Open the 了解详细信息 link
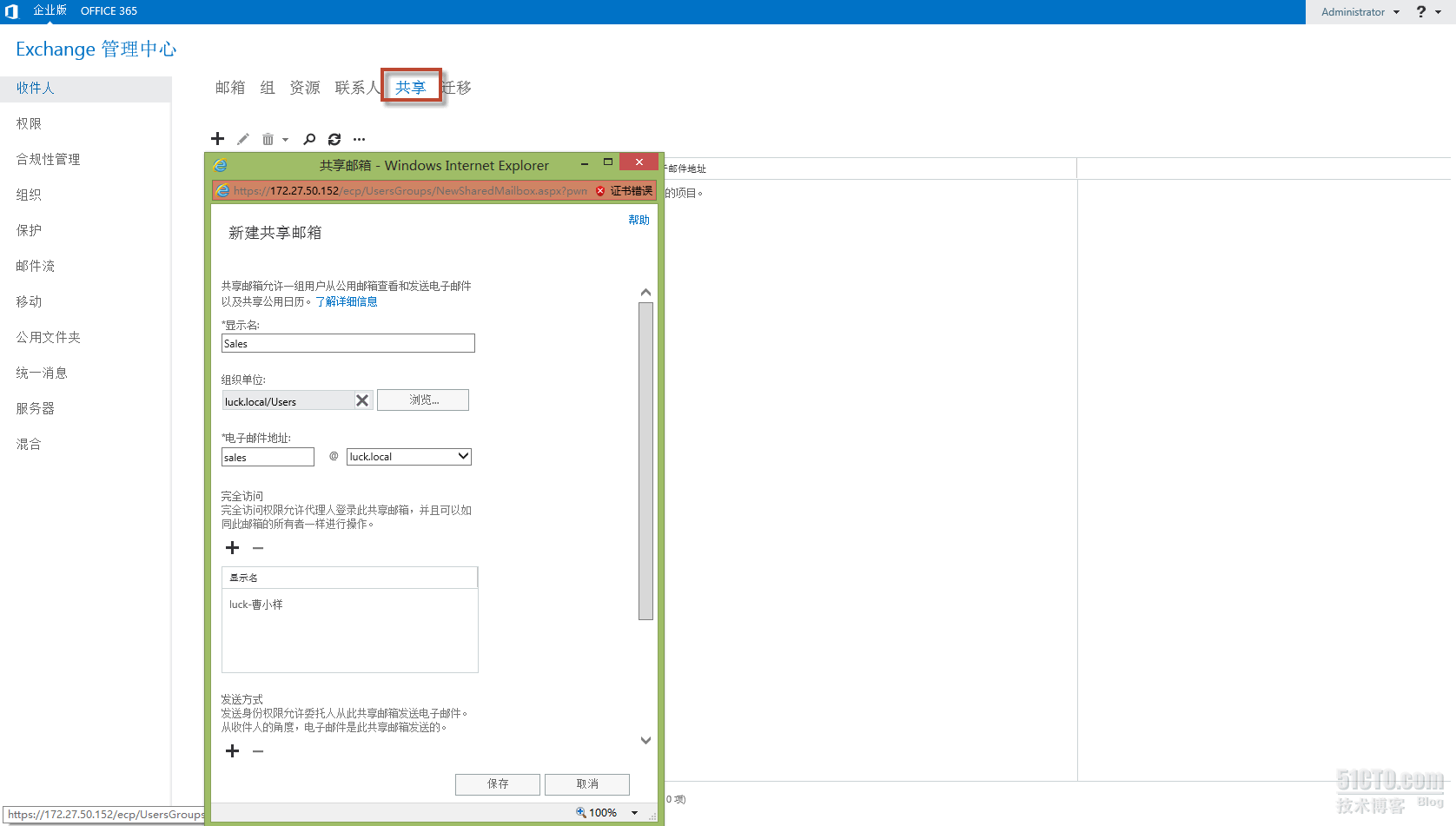Image resolution: width=1456 pixels, height=826 pixels. point(347,302)
